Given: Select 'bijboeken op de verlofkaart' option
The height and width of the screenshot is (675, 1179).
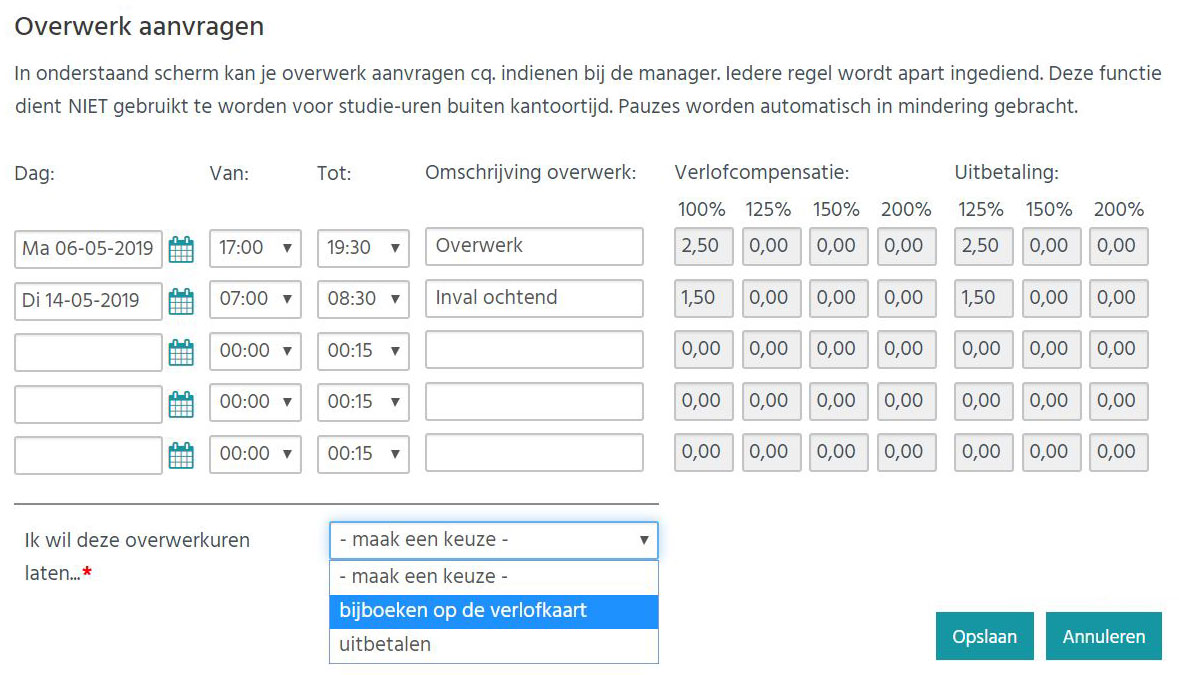Looking at the screenshot, I should coord(493,611).
